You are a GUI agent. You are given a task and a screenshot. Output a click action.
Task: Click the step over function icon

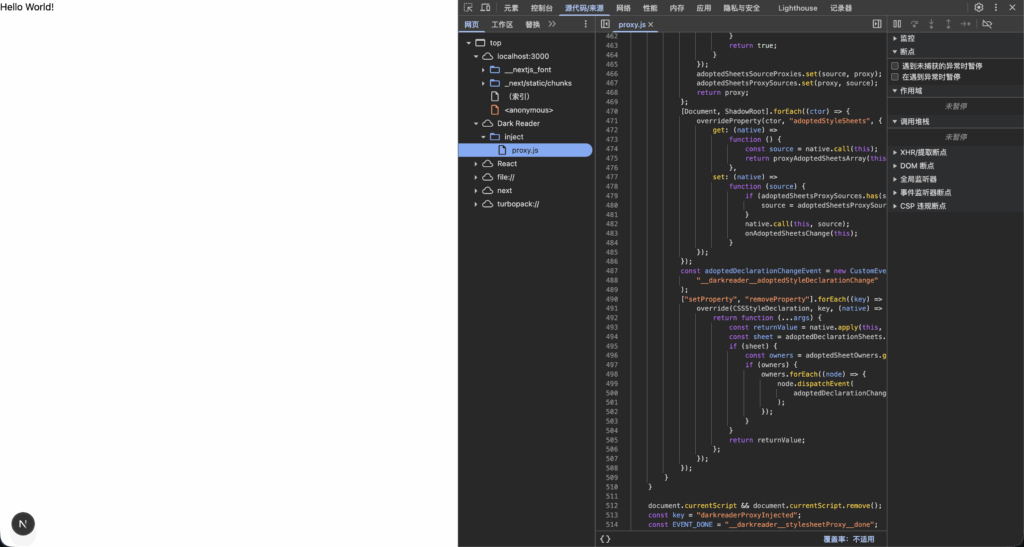click(914, 24)
